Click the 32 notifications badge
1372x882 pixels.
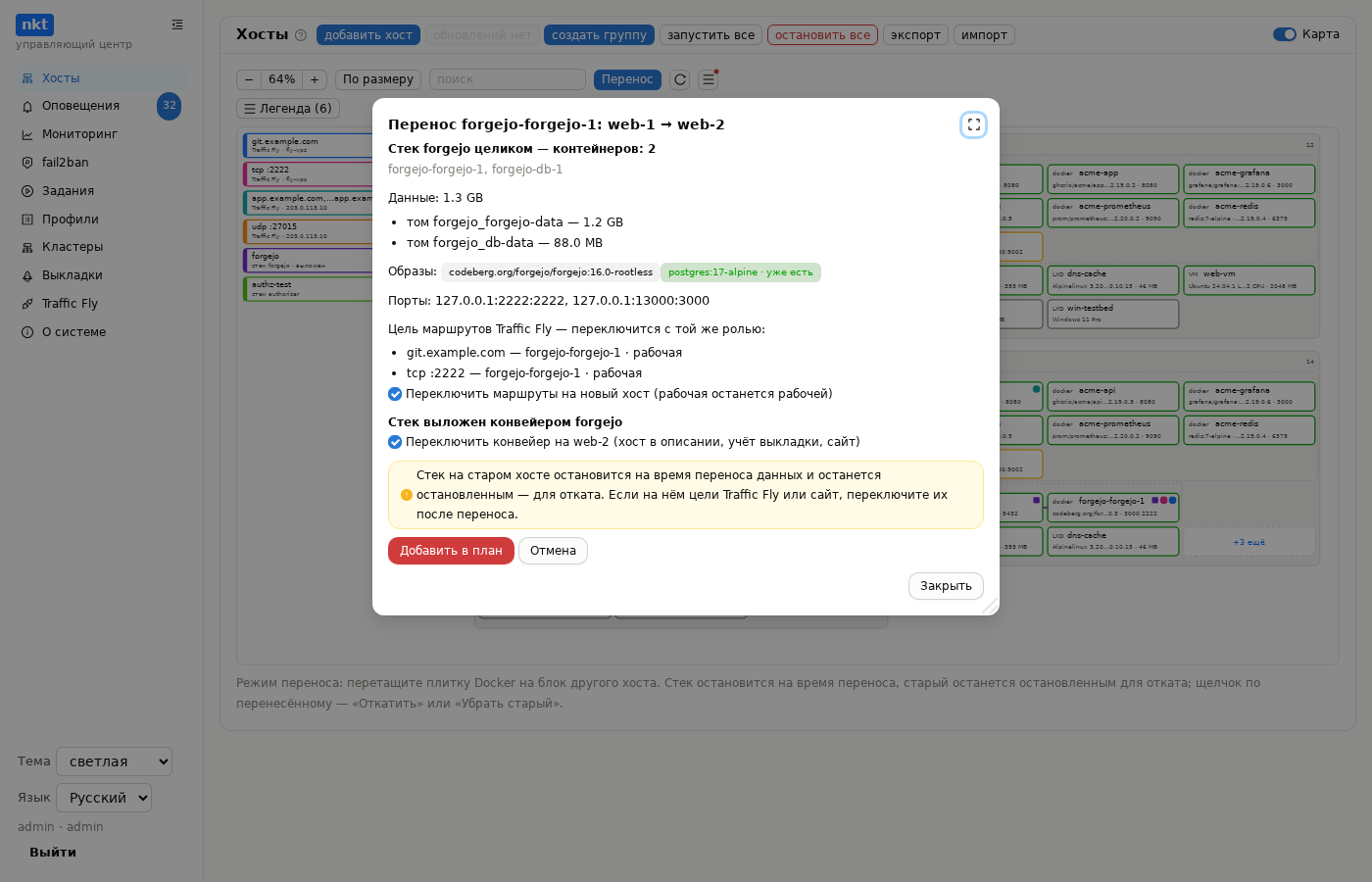point(169,106)
